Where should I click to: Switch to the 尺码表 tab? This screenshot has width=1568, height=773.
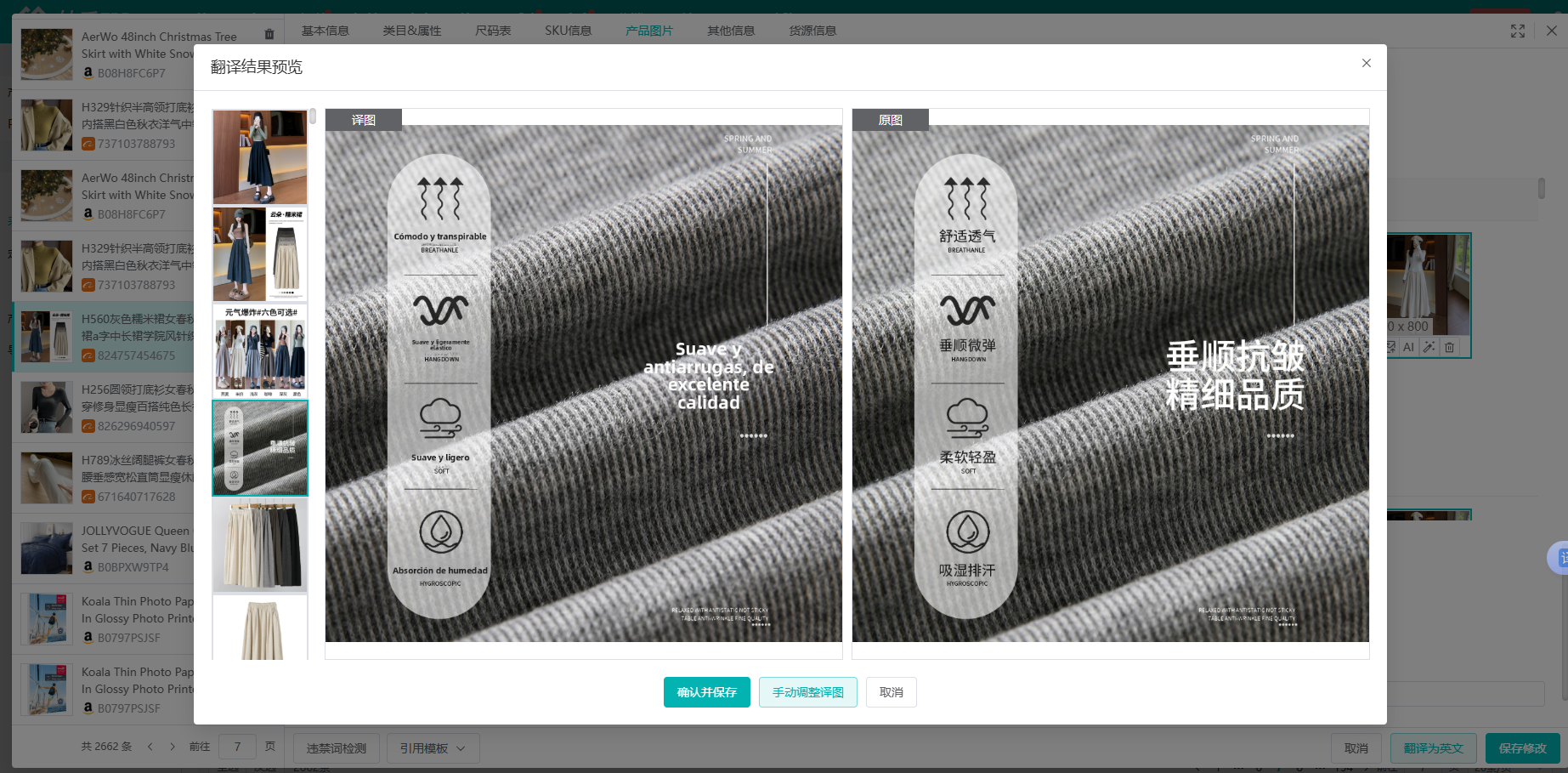point(493,31)
